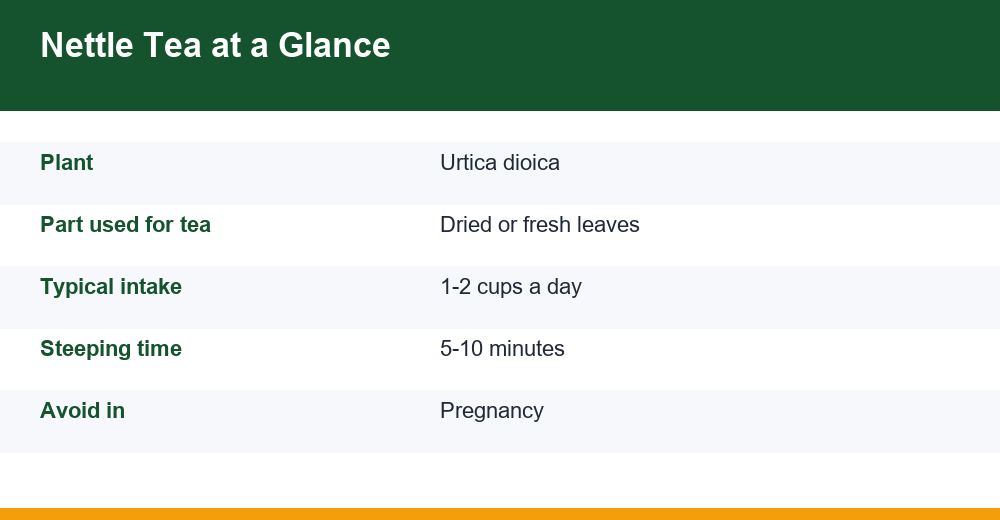Click the word 'Nettle' in the title
1000x520 pixels.
[x=87, y=45]
